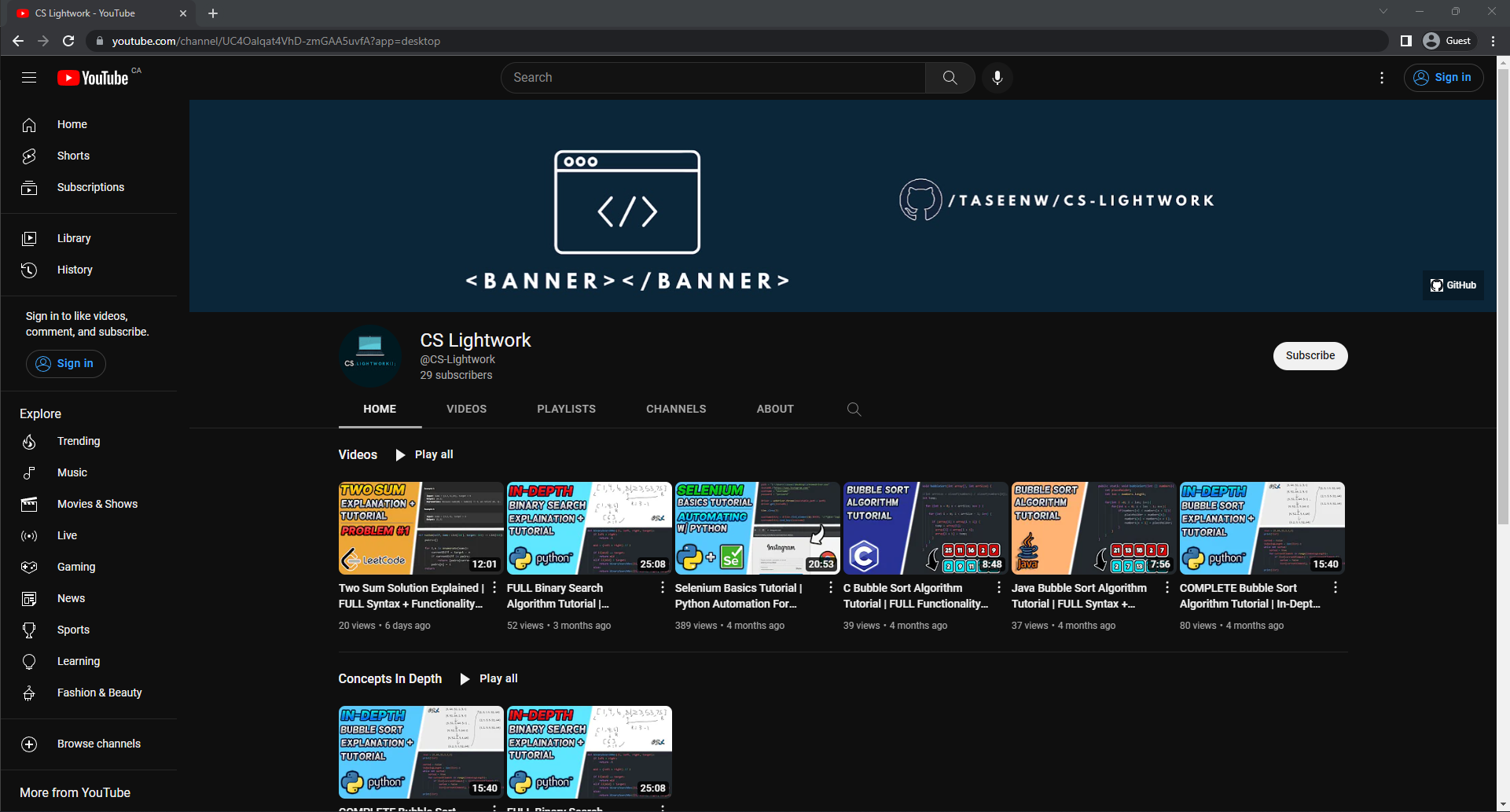Viewport: 1510px width, 812px height.
Task: Open YouTube settings three-dot menu
Action: [x=1382, y=78]
